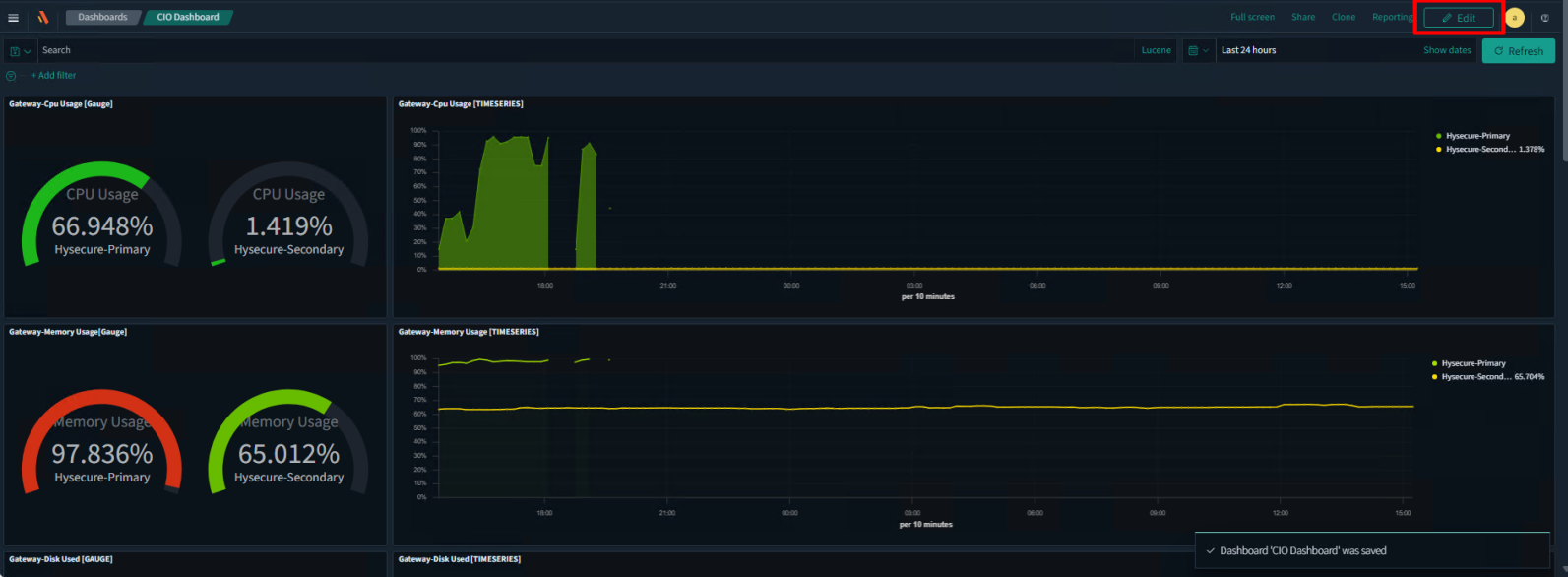1568x577 pixels.
Task: Open the hamburger navigation menu
Action: [14, 18]
